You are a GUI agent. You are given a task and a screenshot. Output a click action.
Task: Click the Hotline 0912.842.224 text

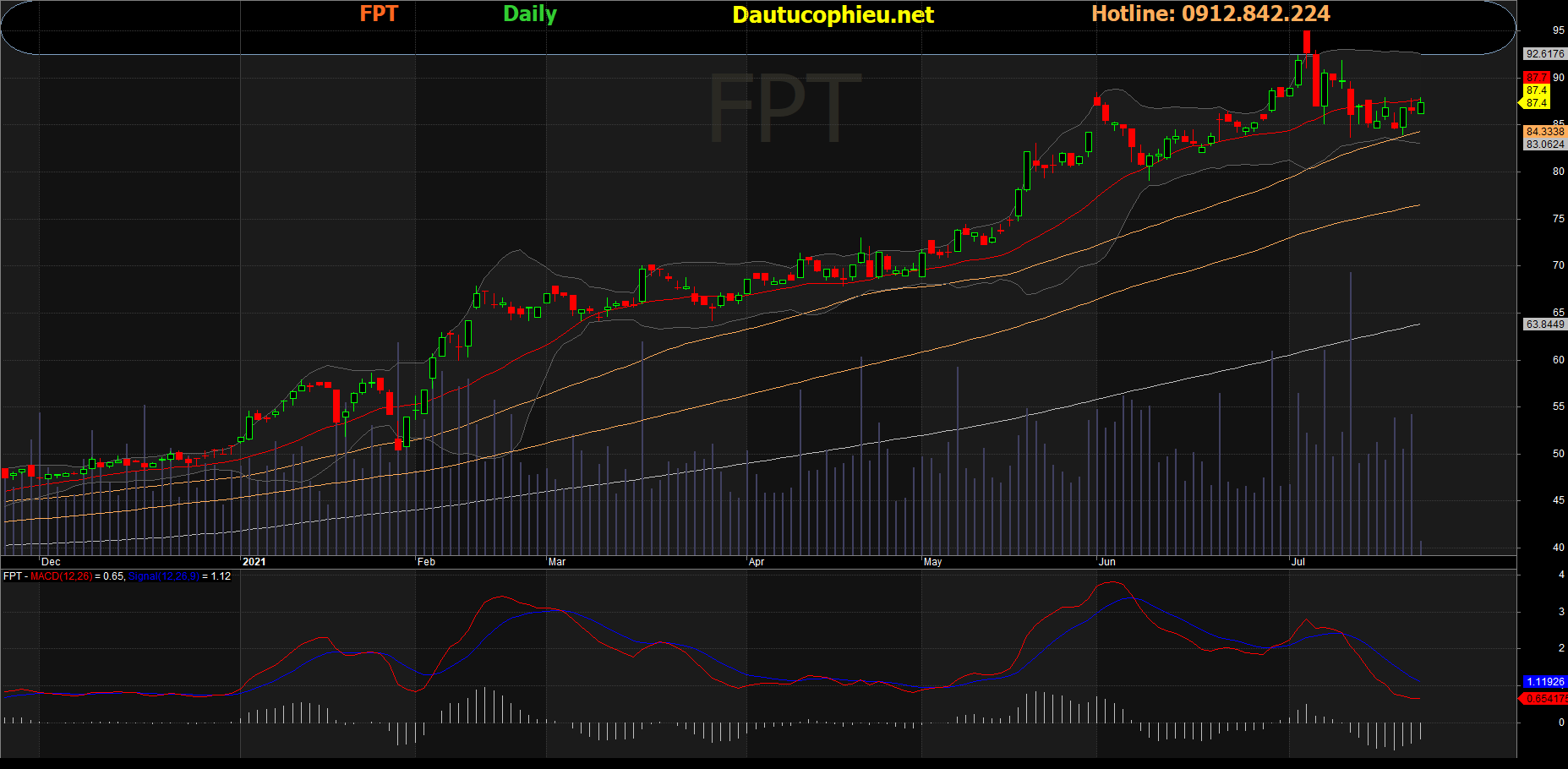click(x=1210, y=14)
